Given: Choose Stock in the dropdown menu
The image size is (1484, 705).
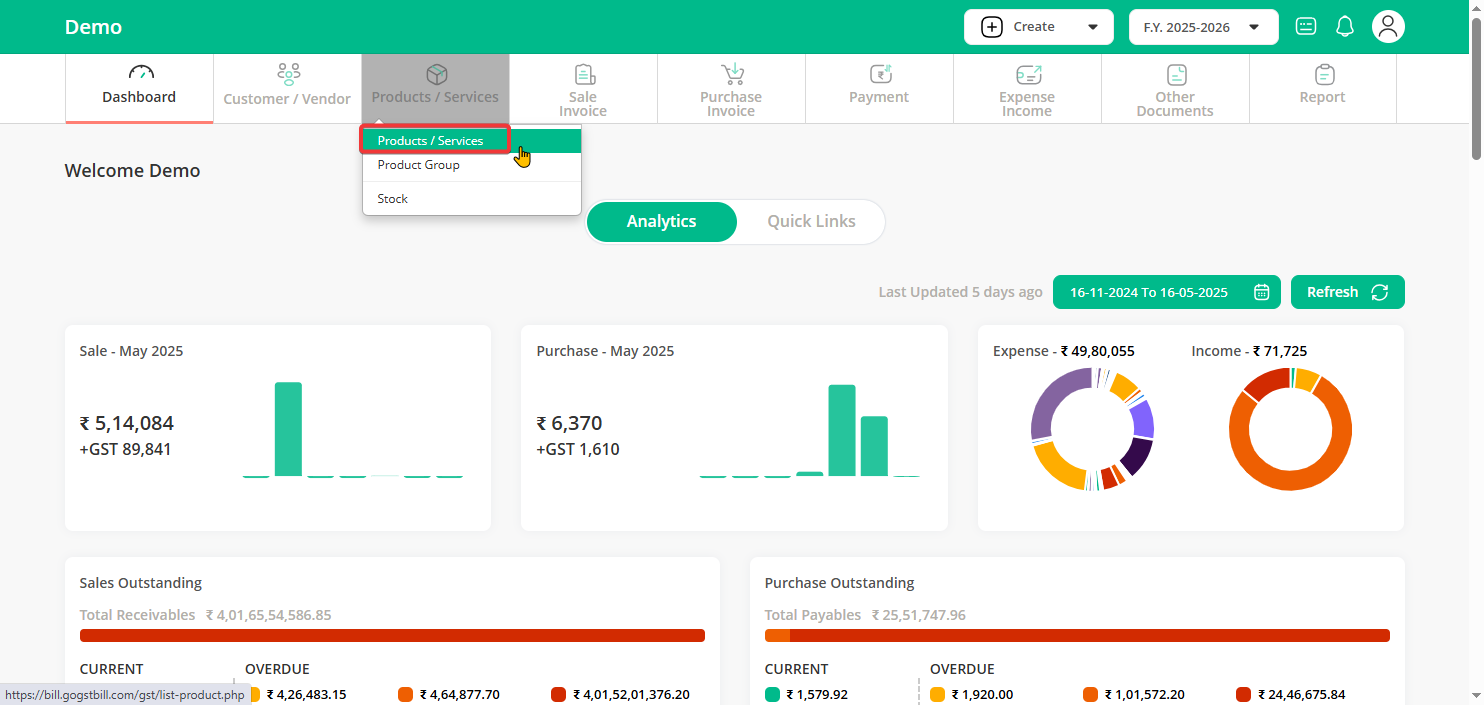Looking at the screenshot, I should pos(393,199).
